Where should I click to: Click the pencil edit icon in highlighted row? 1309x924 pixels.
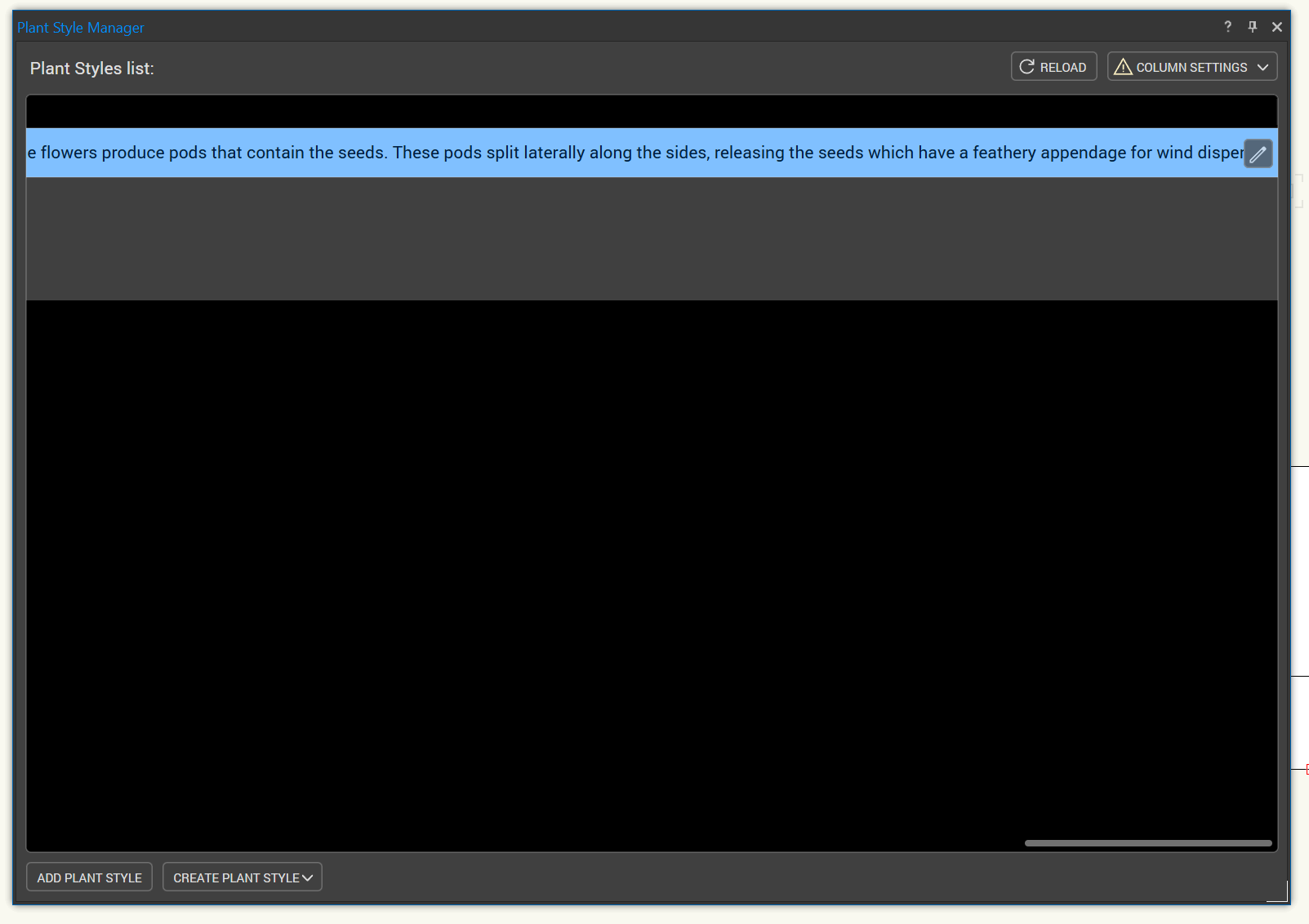(1258, 153)
